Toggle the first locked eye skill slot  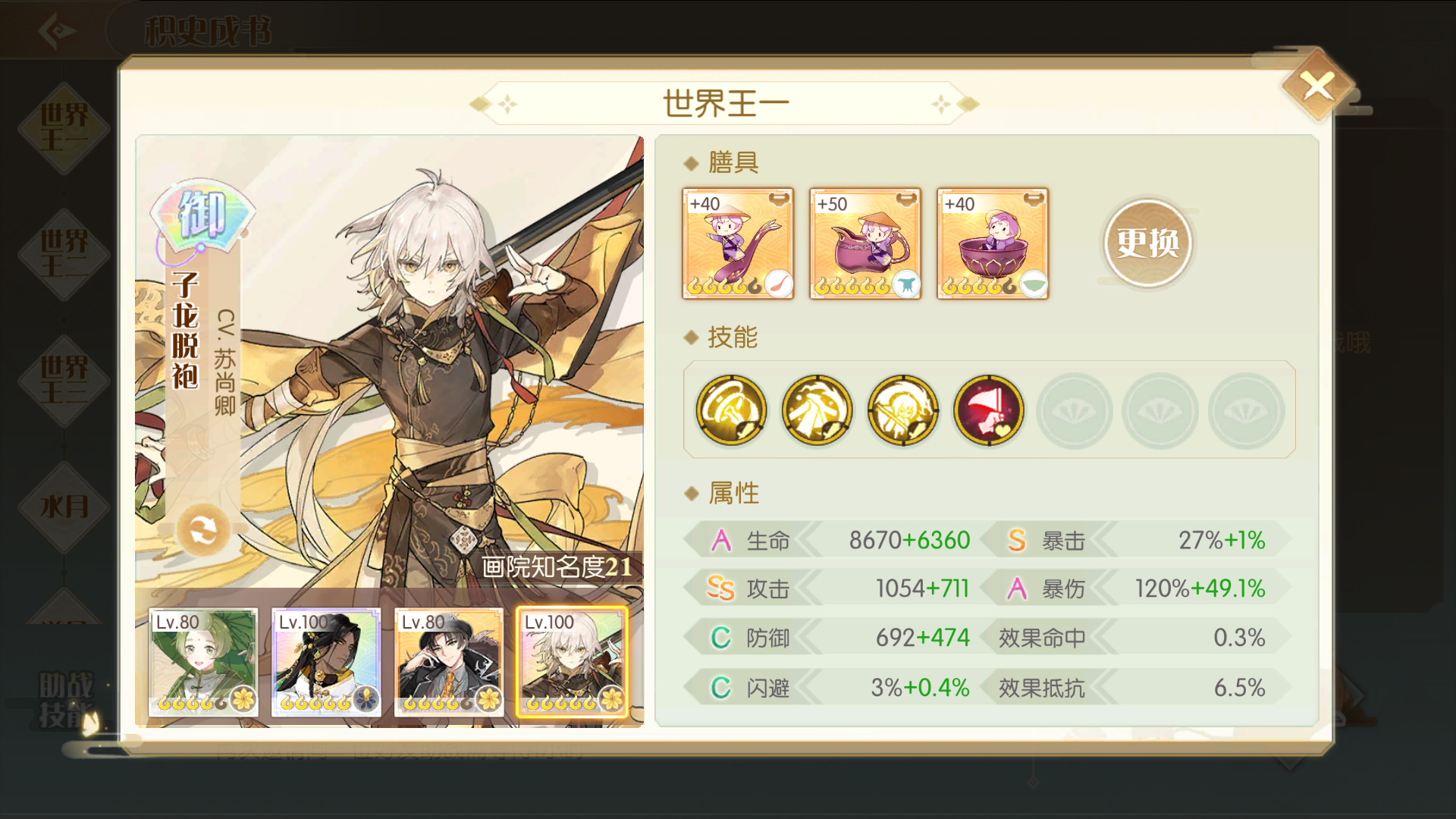(1074, 411)
